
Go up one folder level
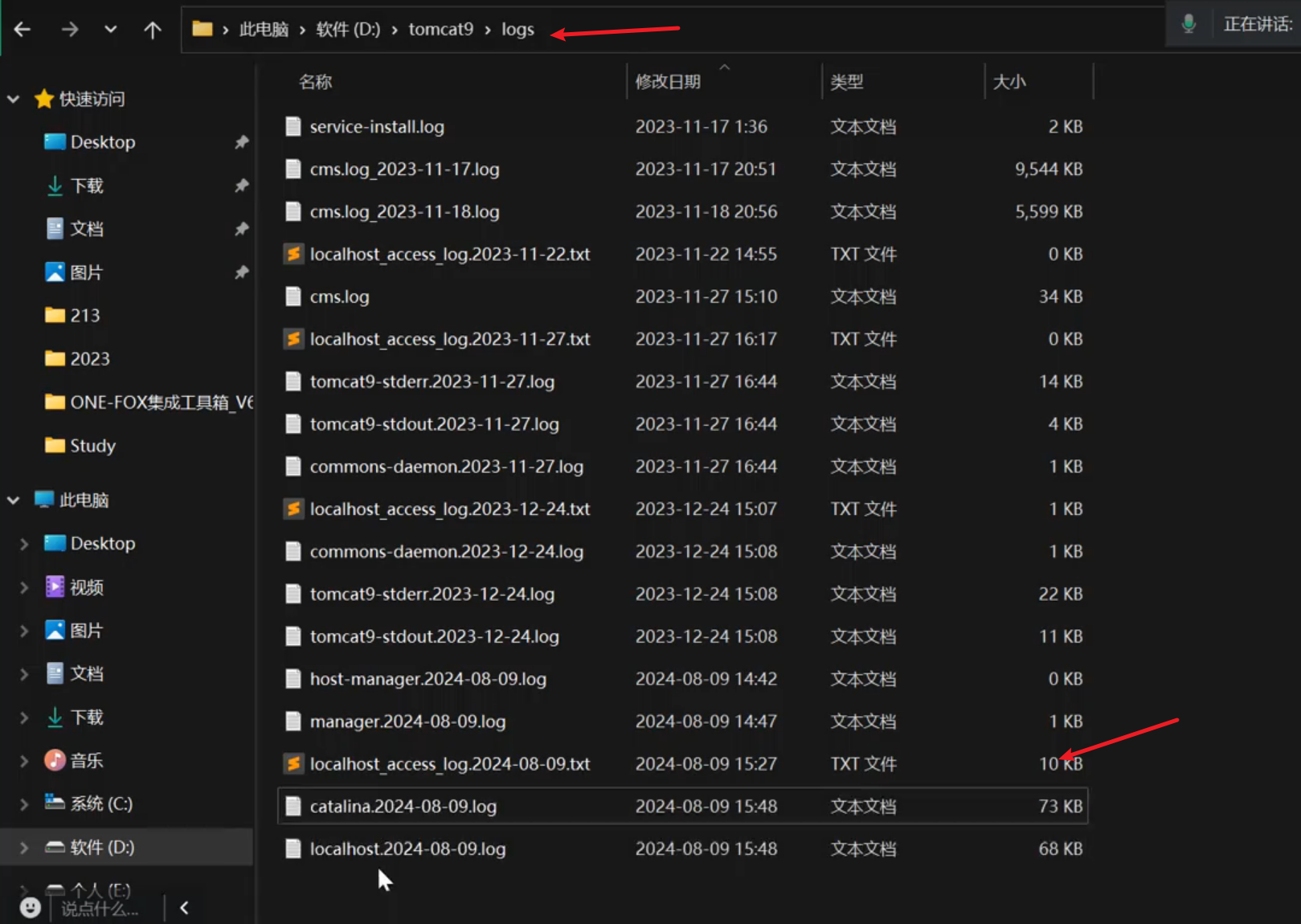(152, 30)
